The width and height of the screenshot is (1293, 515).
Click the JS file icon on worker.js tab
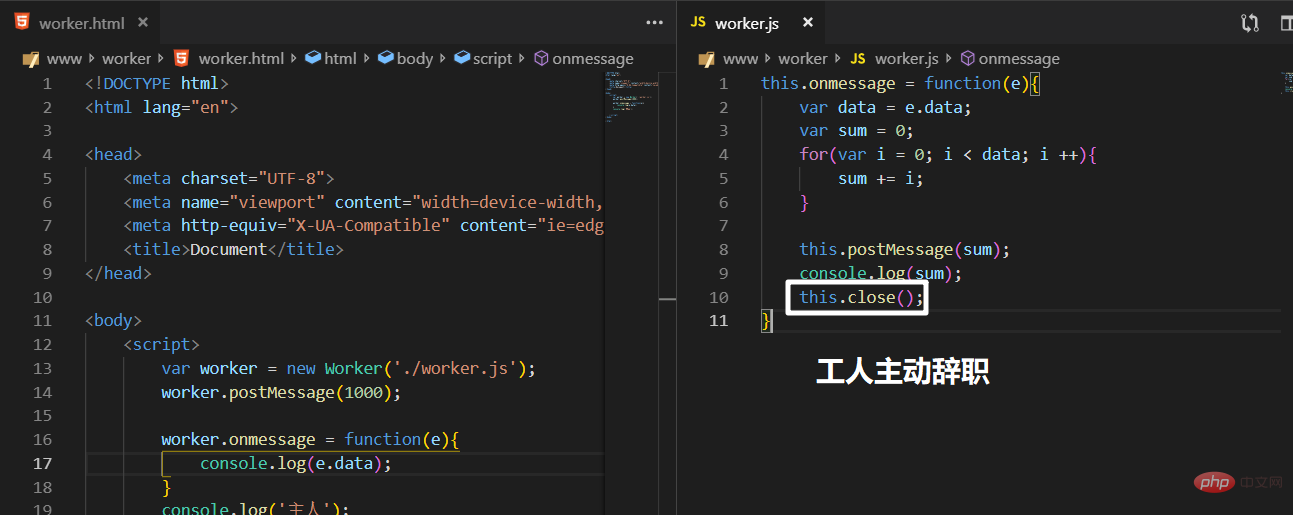pyautogui.click(x=698, y=22)
